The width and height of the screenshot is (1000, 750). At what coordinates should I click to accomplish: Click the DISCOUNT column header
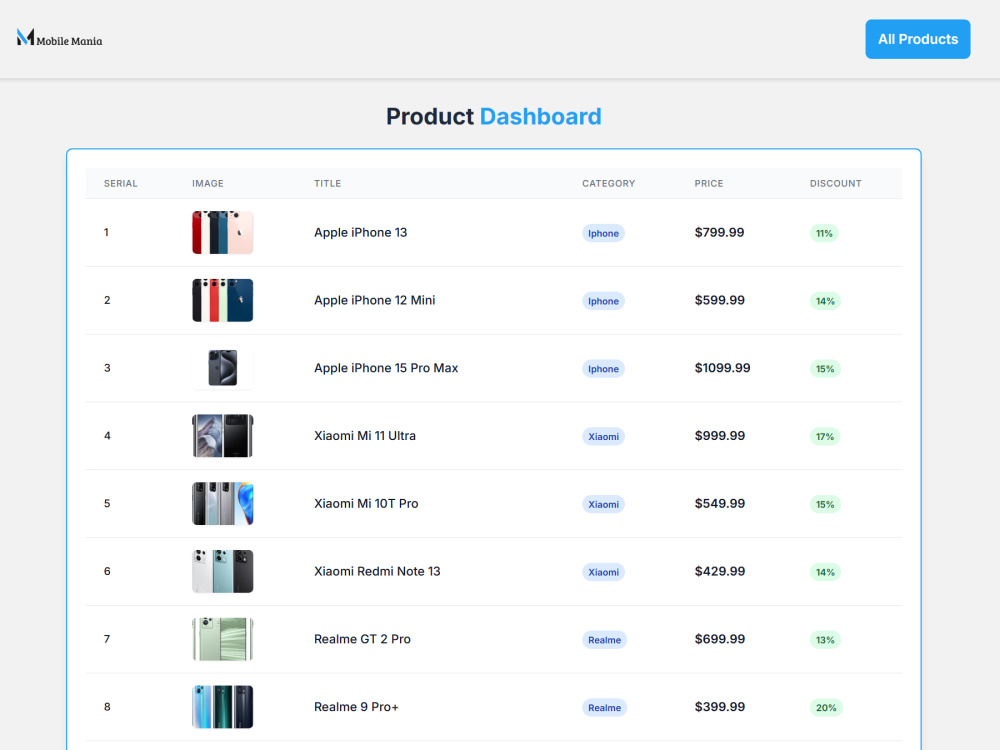tap(835, 184)
